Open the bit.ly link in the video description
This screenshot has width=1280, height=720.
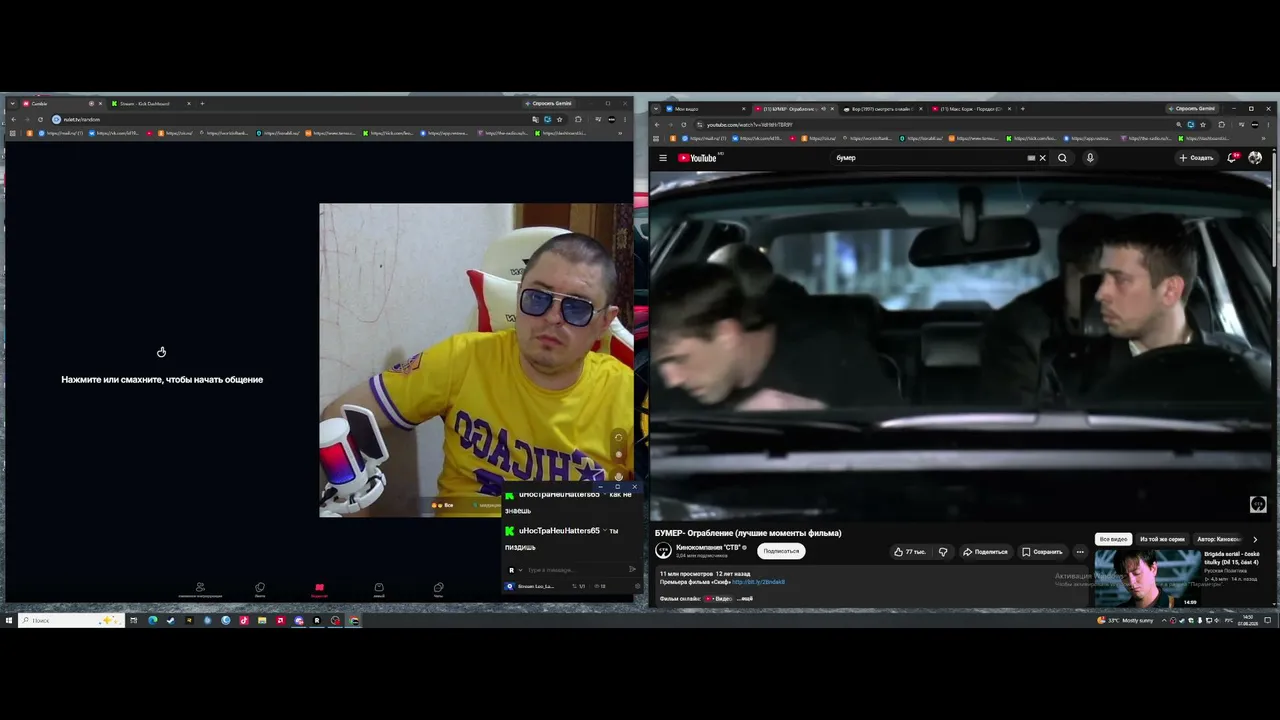(x=758, y=582)
